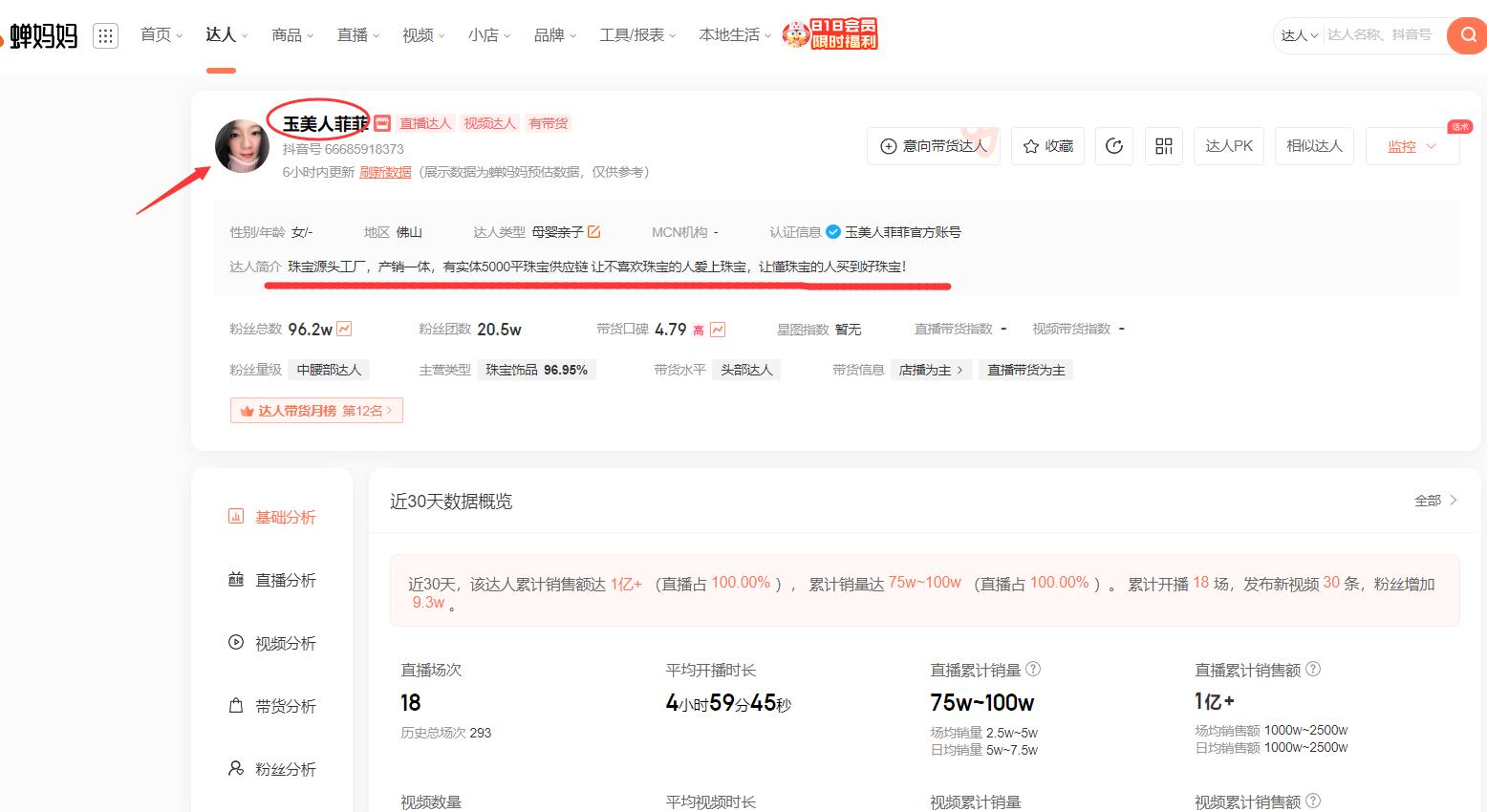Open the 达人 nav menu

(x=226, y=35)
